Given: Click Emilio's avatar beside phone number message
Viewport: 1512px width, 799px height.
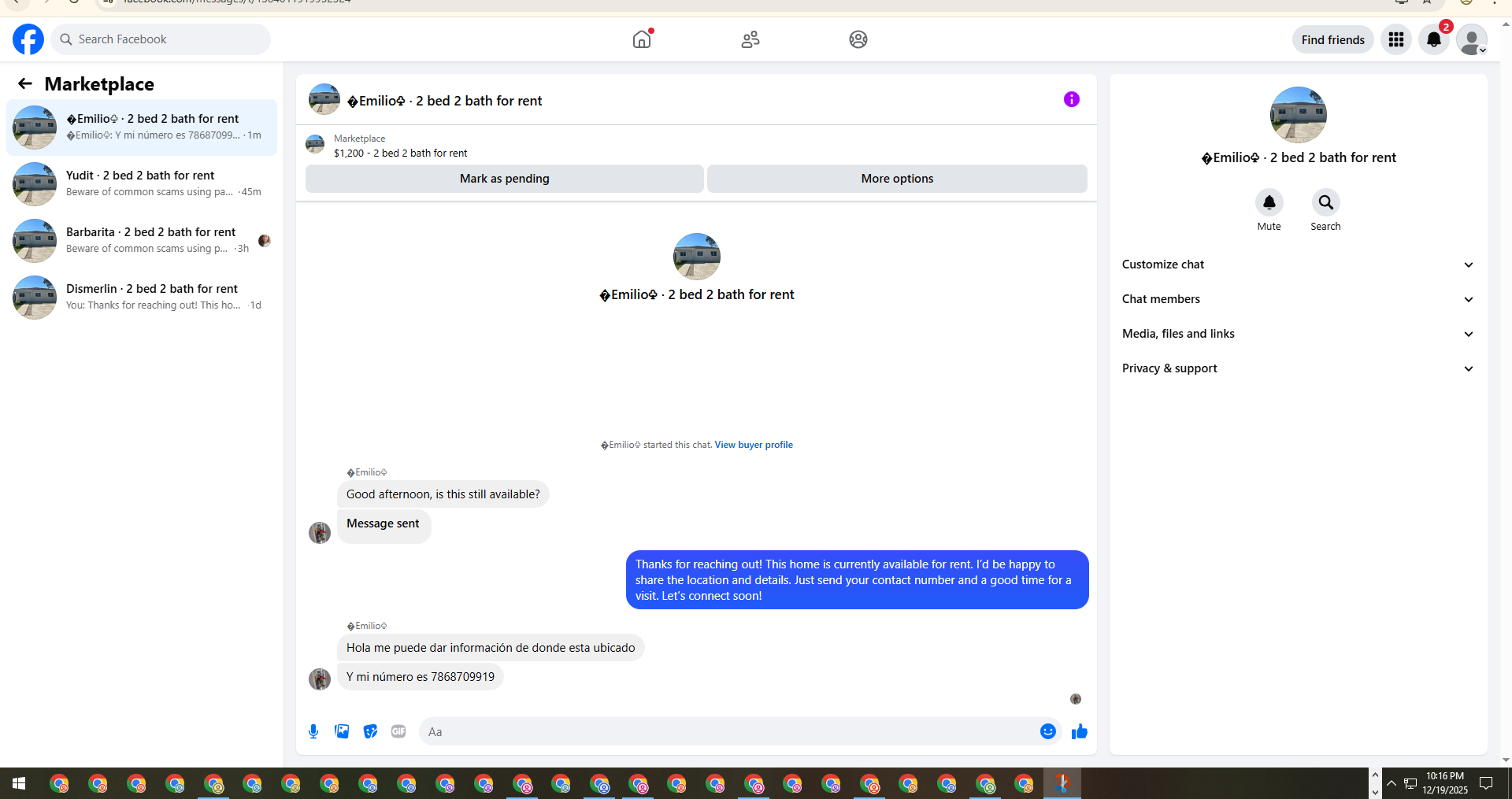Looking at the screenshot, I should point(320,679).
